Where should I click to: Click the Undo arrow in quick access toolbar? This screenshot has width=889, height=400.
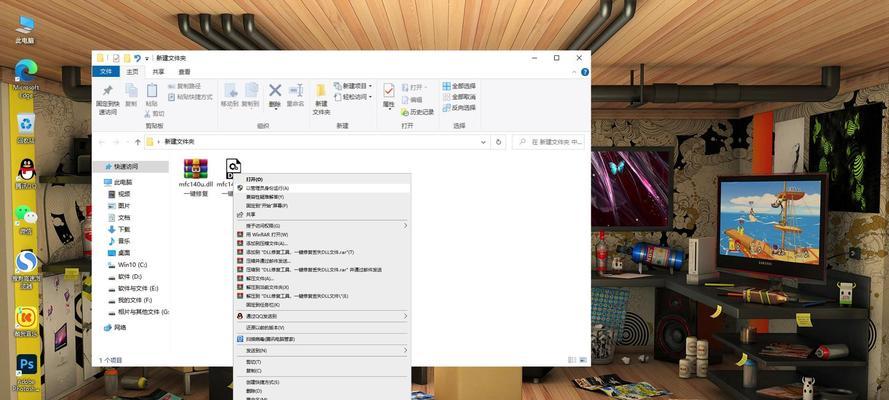137,58
